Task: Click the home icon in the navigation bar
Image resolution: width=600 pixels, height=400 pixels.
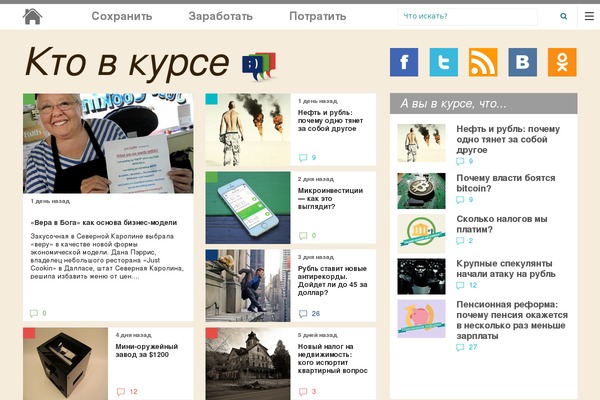Action: pos(33,16)
